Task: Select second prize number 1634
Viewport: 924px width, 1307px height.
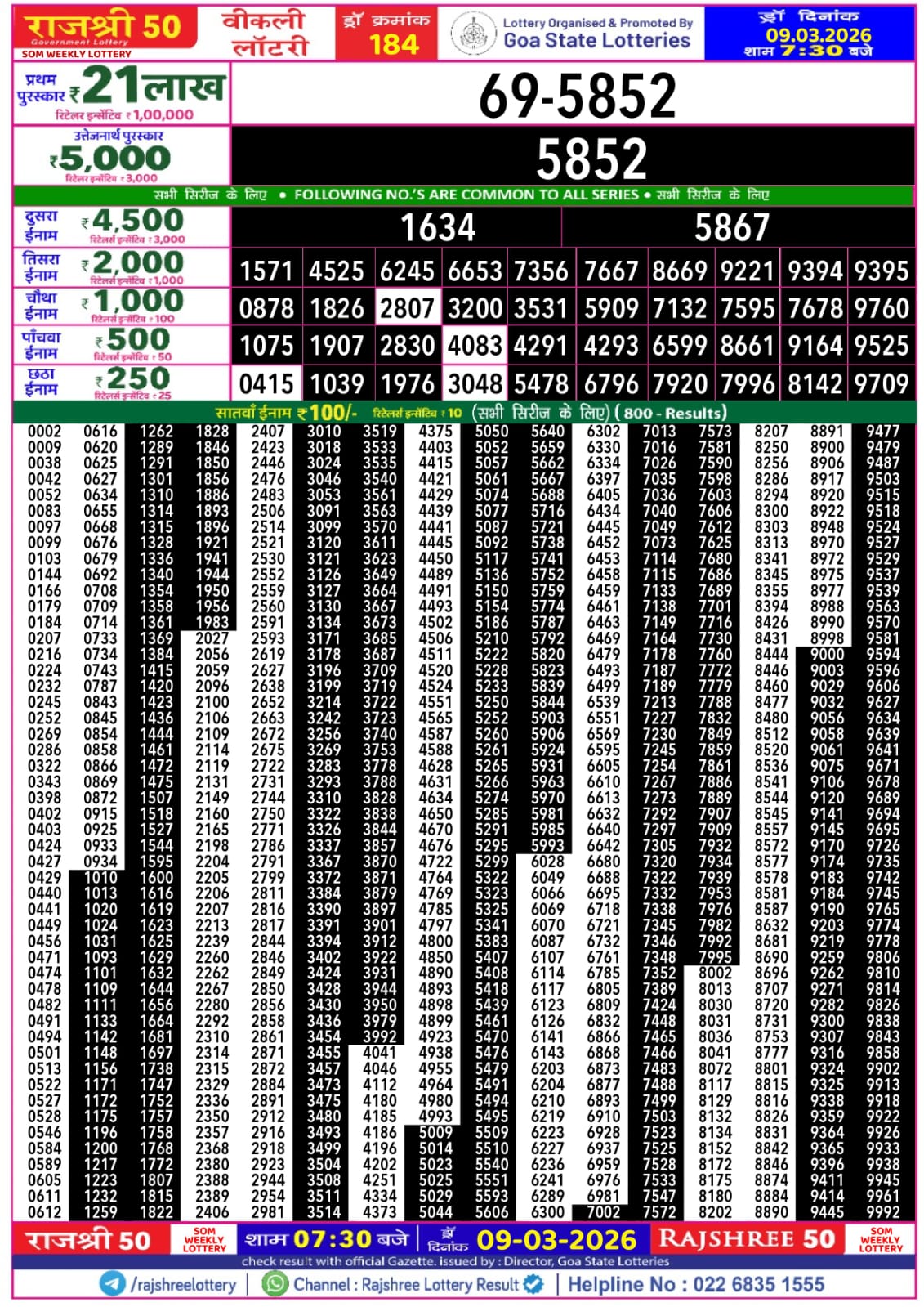Action: (437, 227)
